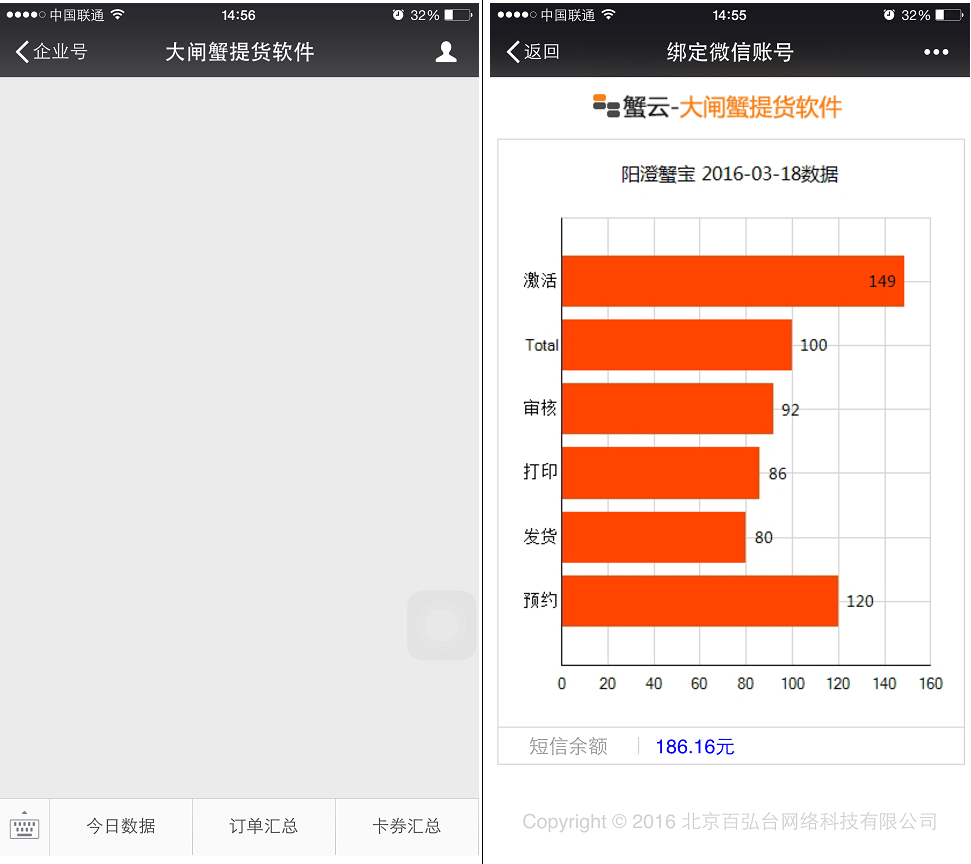Select the 预约 bar showing 120
This screenshot has height=864, width=971.
point(700,601)
